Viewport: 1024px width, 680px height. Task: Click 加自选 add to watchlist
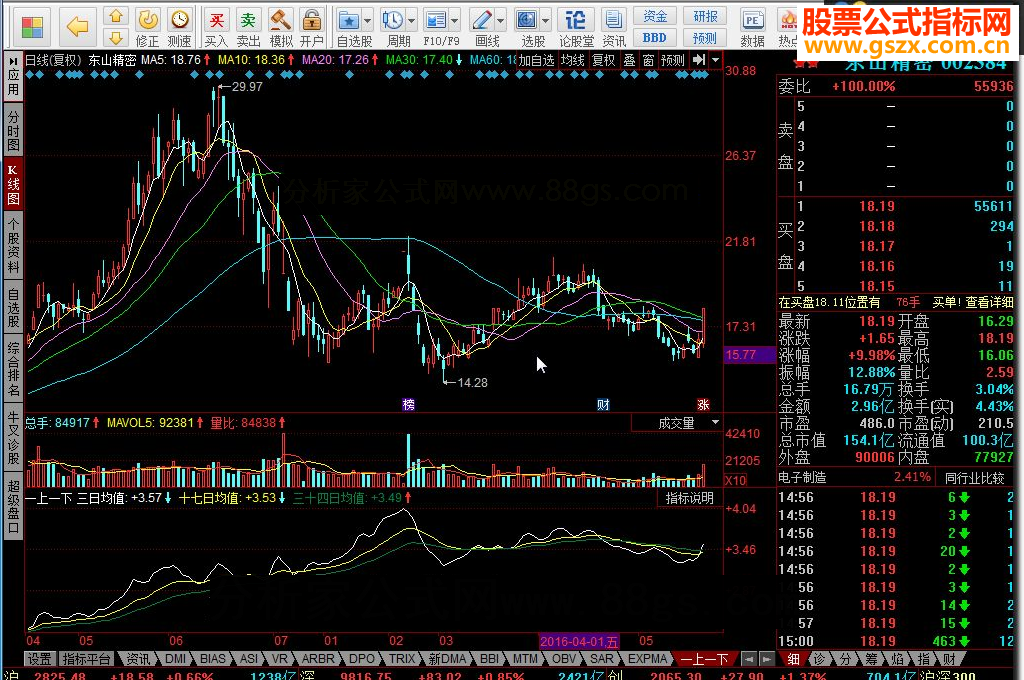tap(537, 60)
